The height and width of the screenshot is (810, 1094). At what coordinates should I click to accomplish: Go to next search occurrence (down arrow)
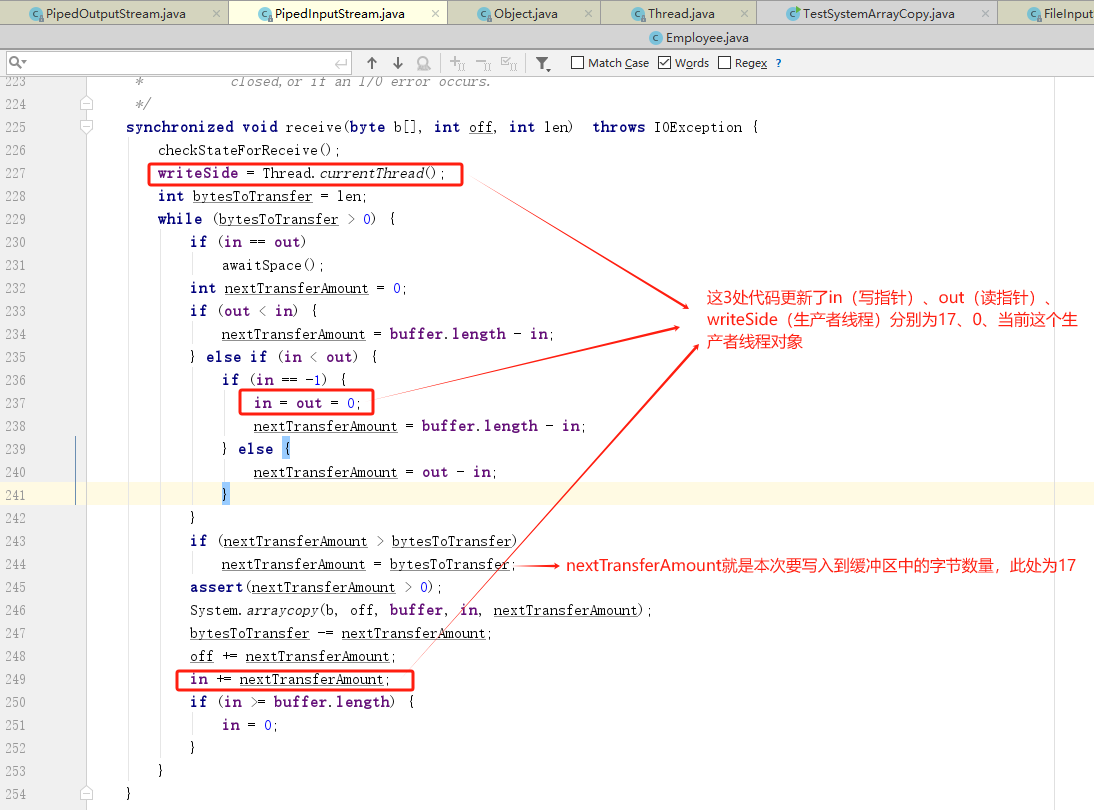click(398, 63)
